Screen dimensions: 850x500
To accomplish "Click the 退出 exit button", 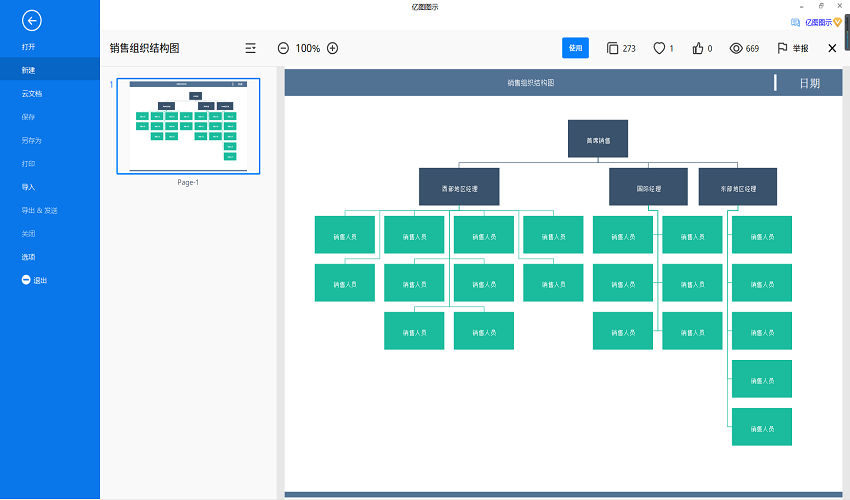I will pos(35,280).
